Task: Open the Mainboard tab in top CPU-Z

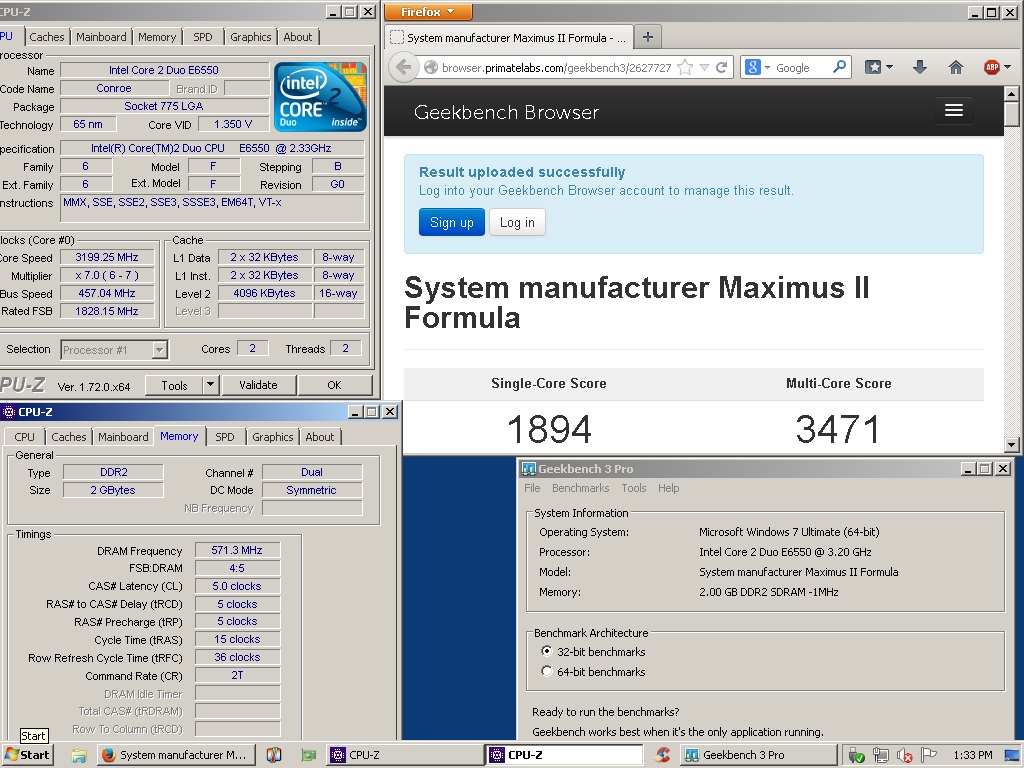Action: tap(101, 37)
